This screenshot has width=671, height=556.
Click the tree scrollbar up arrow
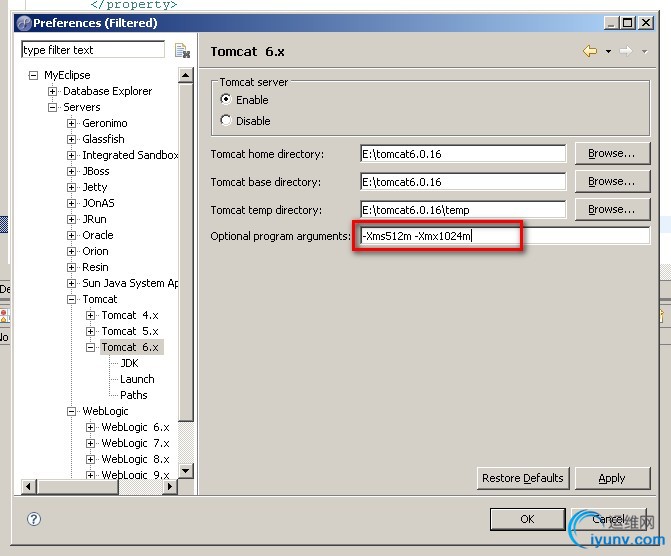tap(186, 75)
